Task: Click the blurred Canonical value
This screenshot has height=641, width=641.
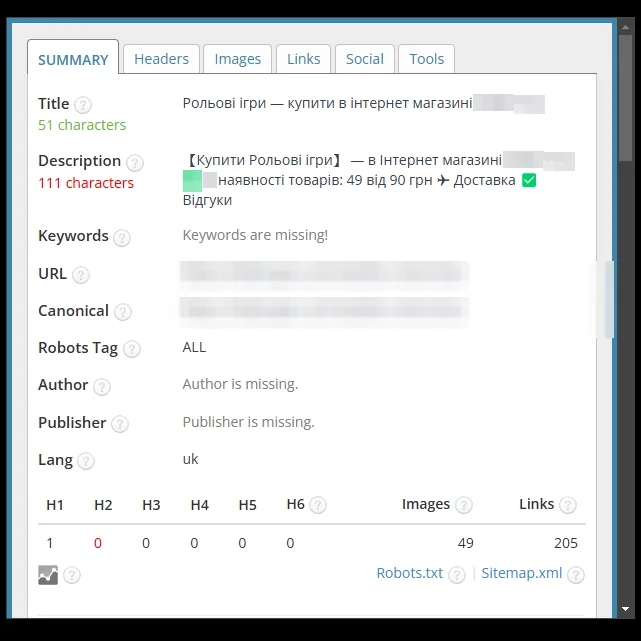Action: click(325, 312)
